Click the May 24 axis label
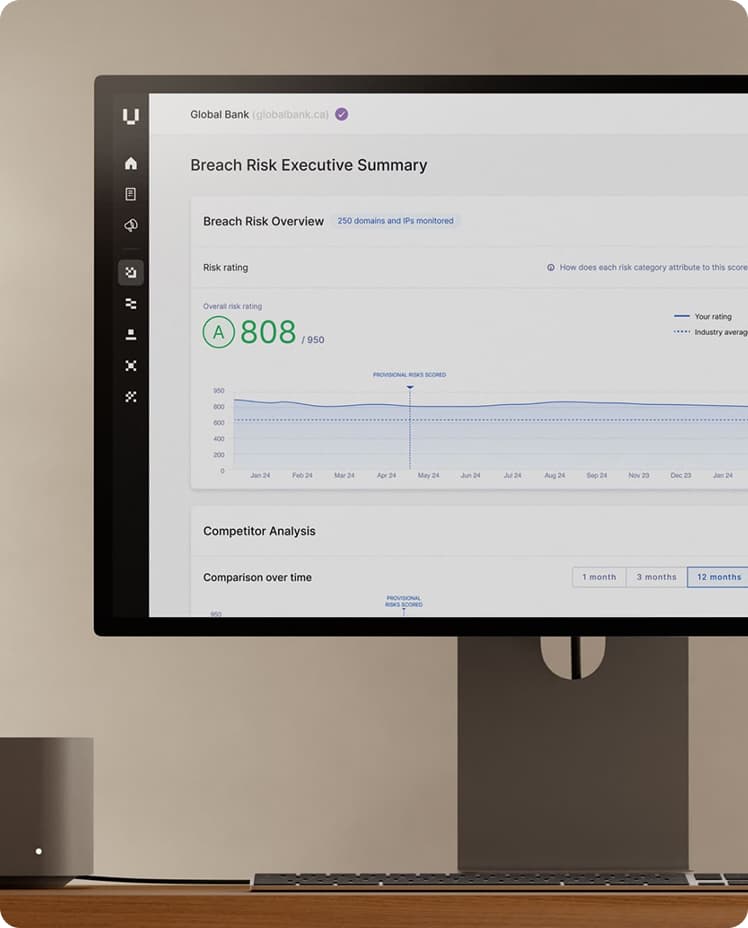The width and height of the screenshot is (748, 928). coord(428,475)
